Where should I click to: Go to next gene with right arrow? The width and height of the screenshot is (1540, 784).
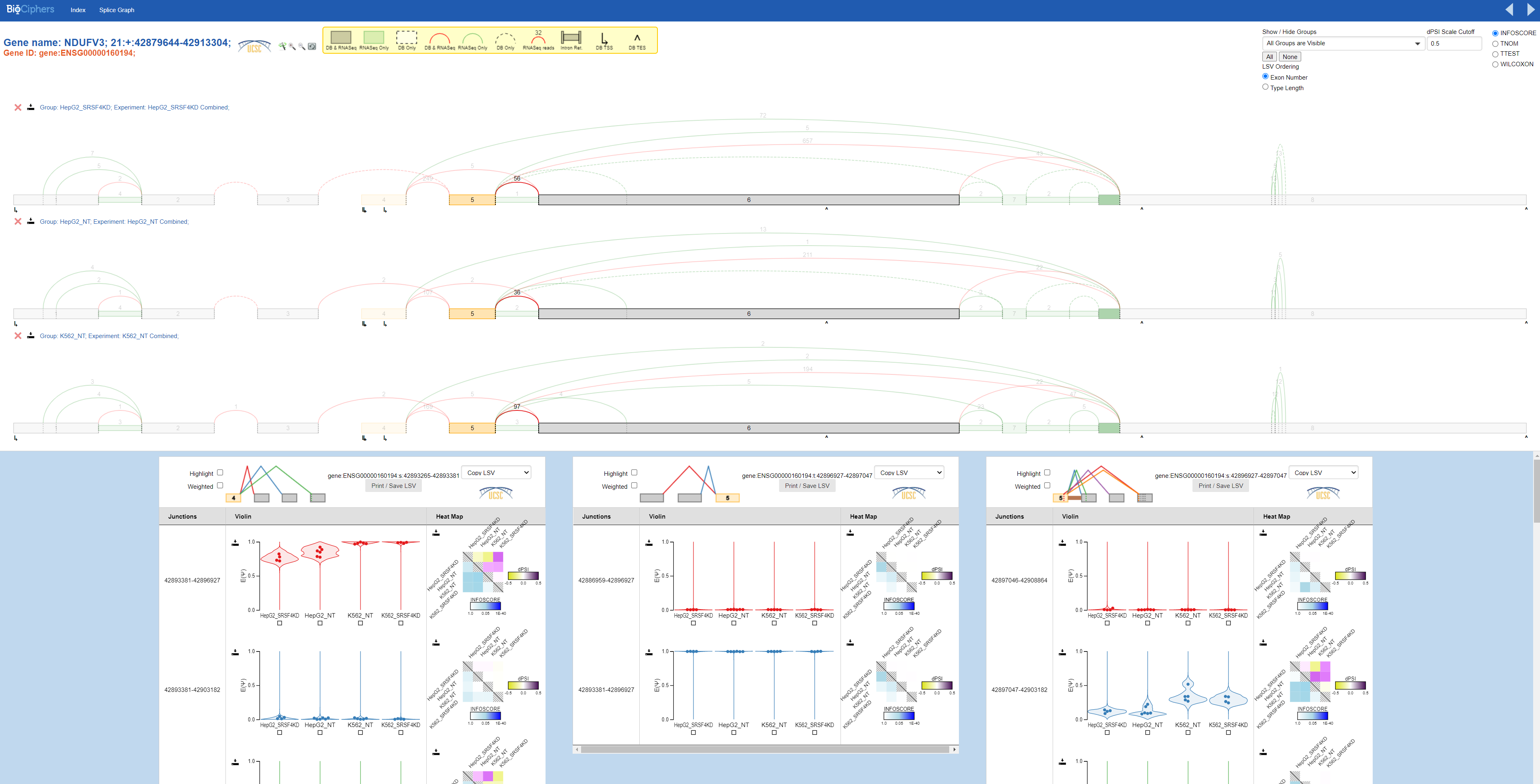[x=1530, y=10]
